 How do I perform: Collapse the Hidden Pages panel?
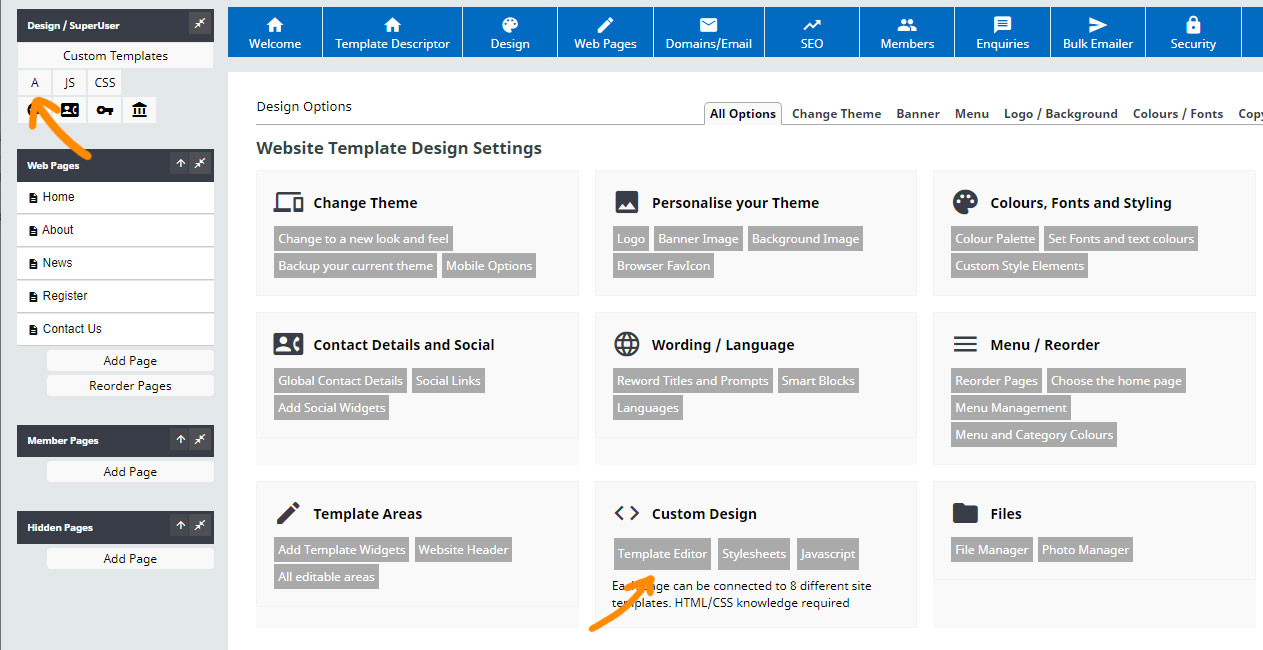(x=201, y=526)
